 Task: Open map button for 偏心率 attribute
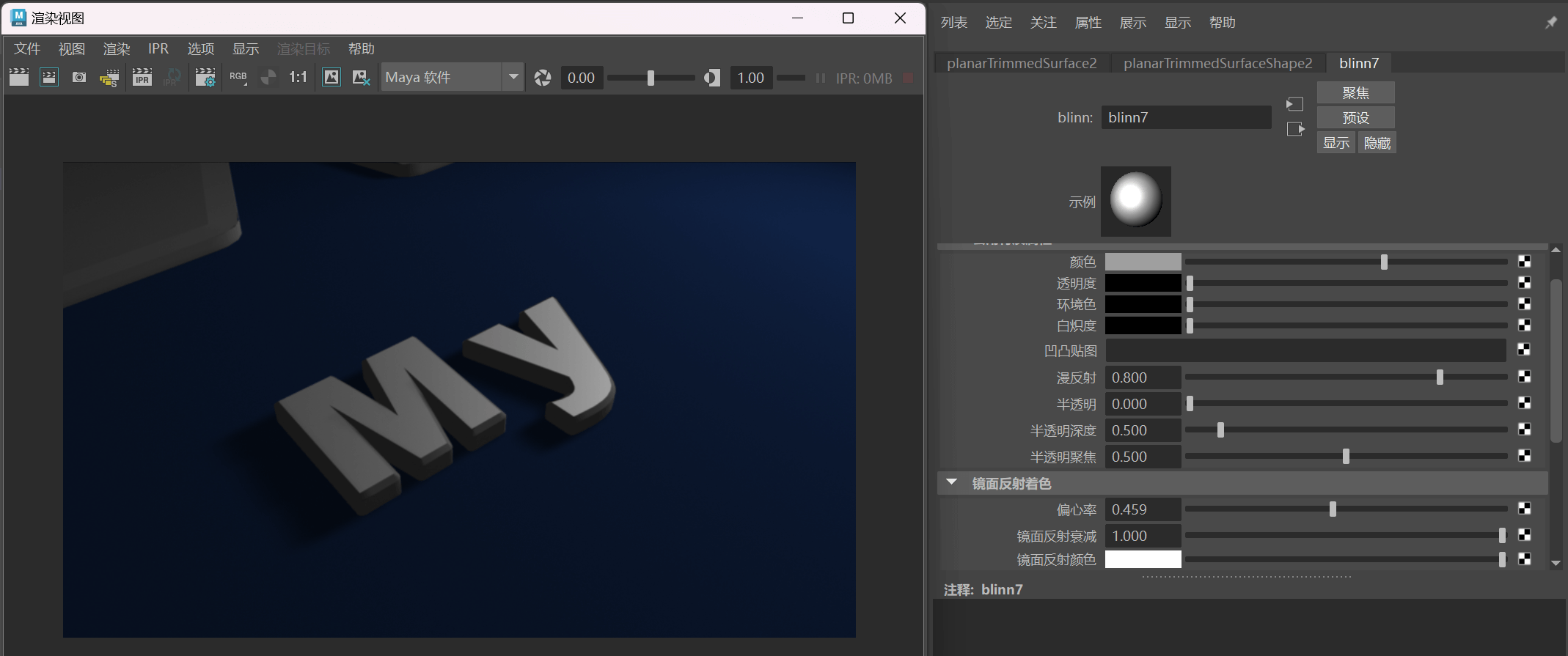point(1524,509)
